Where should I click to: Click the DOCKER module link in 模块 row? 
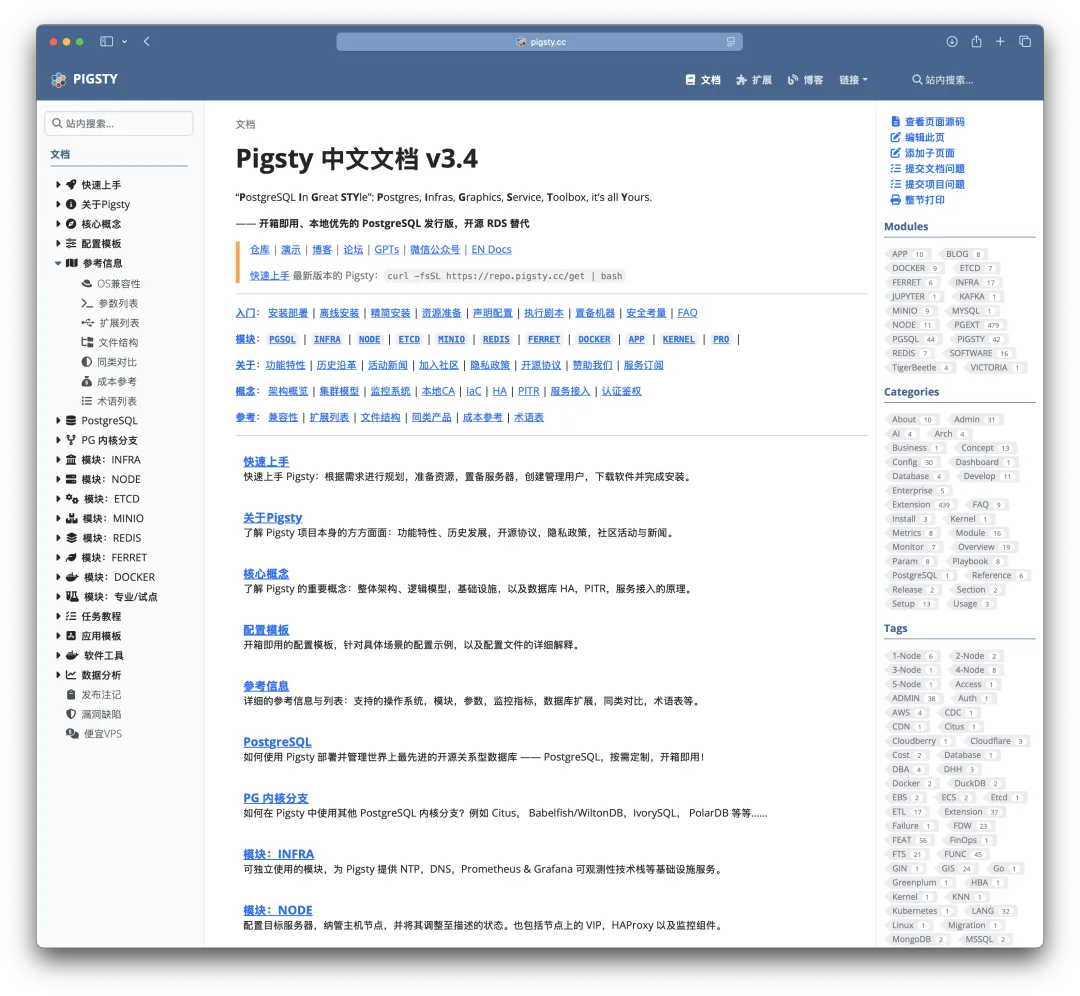pyautogui.click(x=594, y=340)
